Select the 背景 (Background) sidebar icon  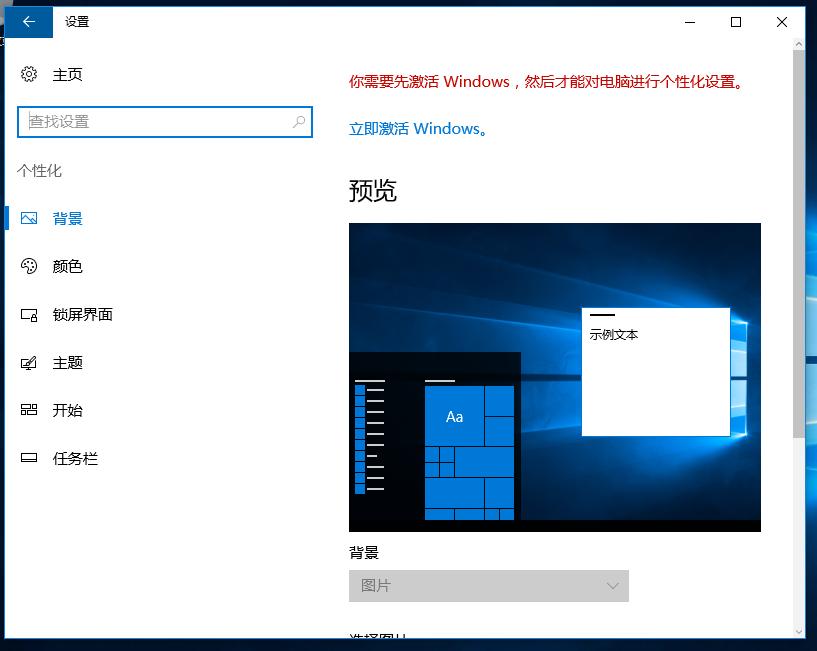pos(29,218)
